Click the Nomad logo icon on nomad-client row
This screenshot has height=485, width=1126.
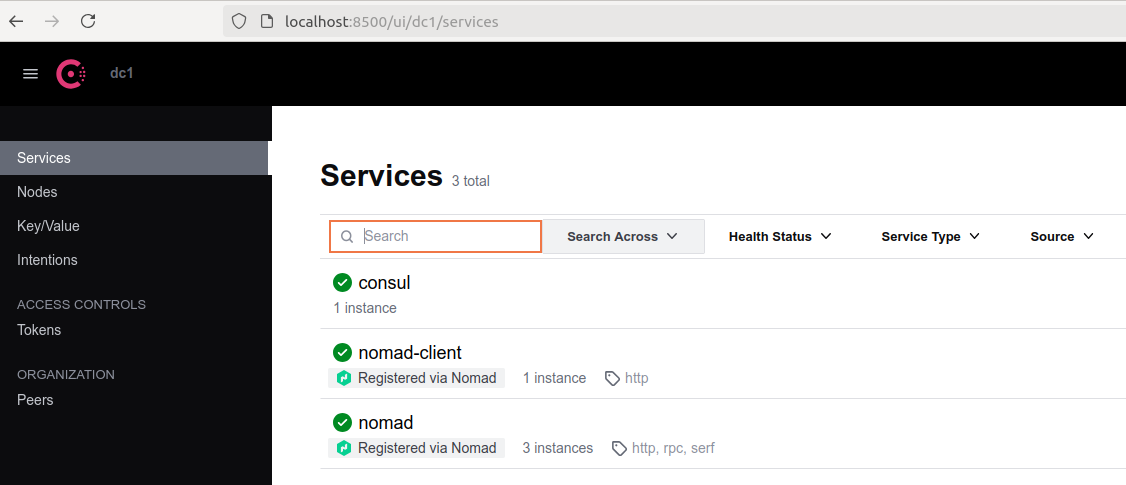[x=344, y=378]
